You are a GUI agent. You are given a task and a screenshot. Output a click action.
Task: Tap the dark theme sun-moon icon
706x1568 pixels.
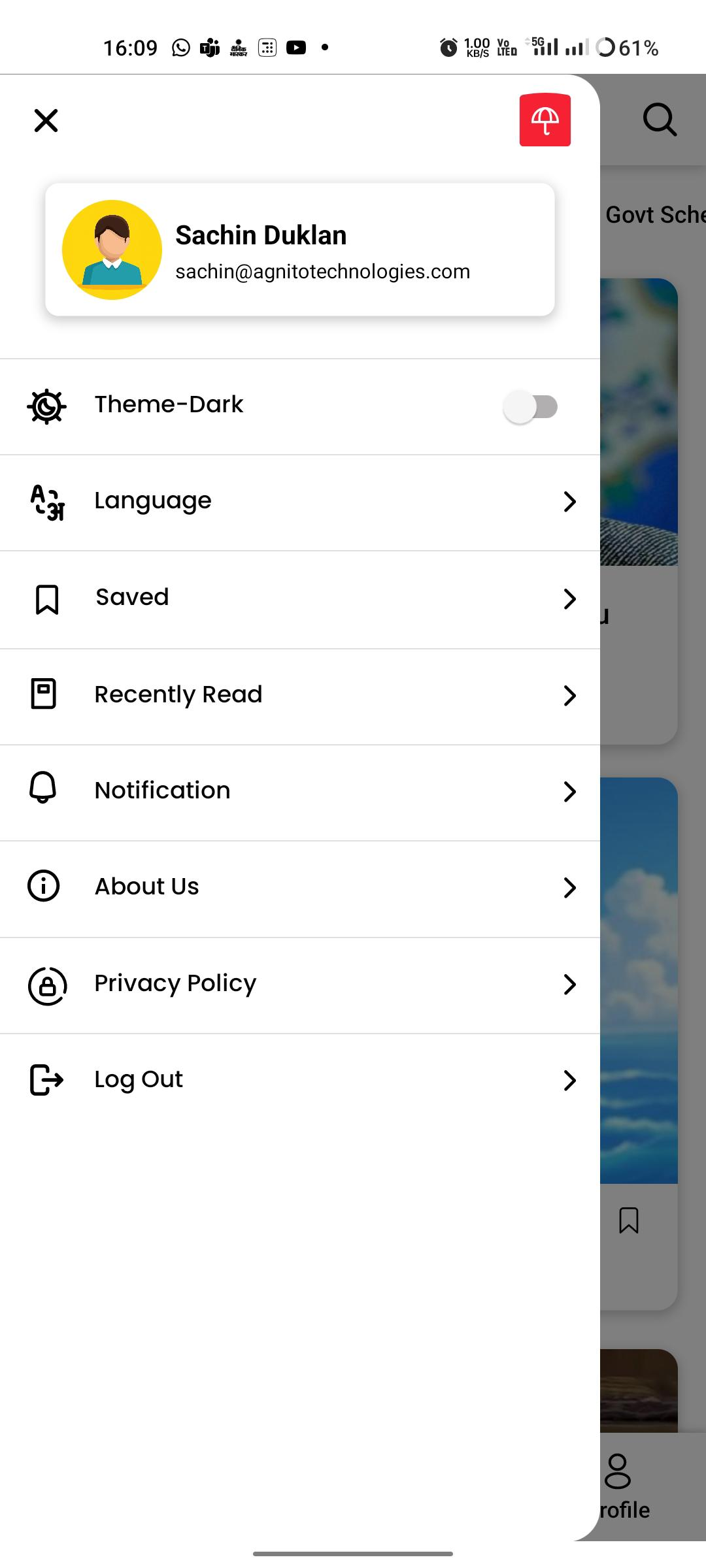[x=46, y=406]
